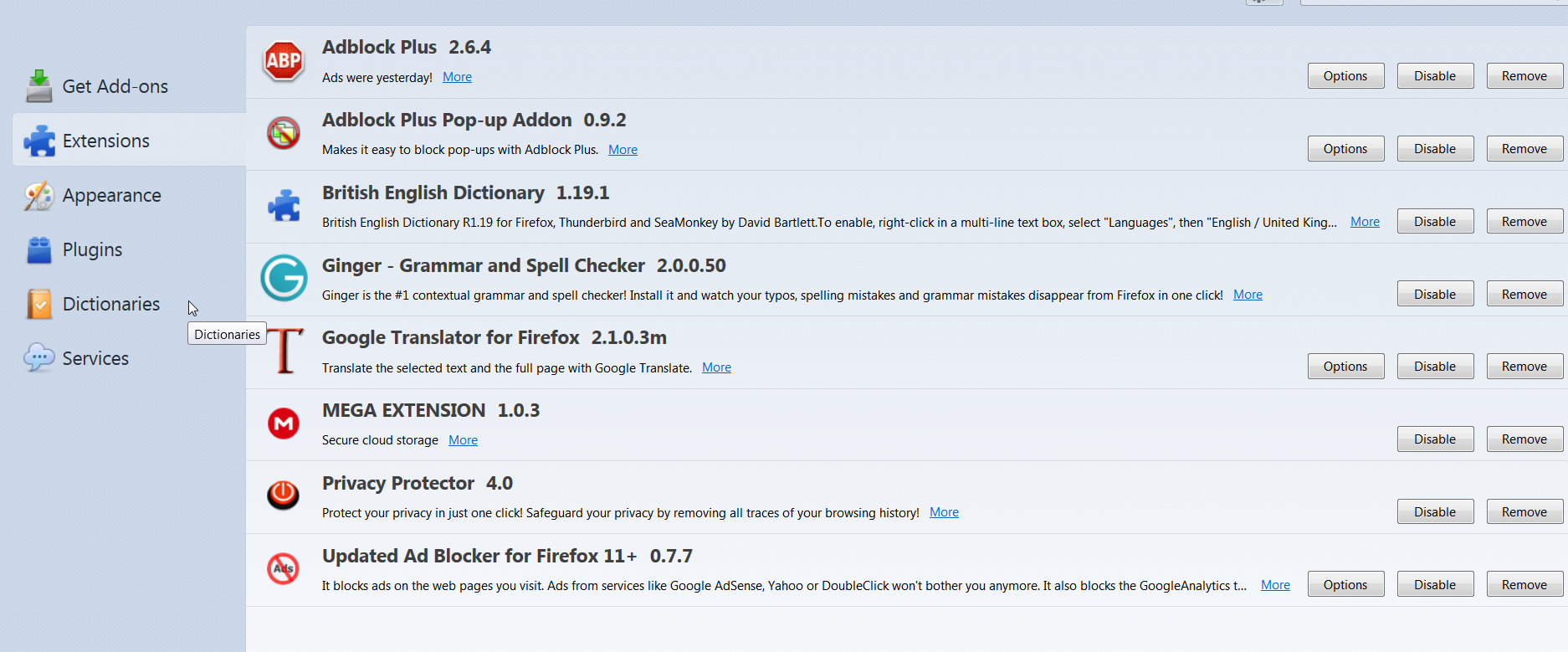Image resolution: width=1568 pixels, height=652 pixels.
Task: Click the Updated Ad Blocker icon
Action: pyautogui.click(x=284, y=568)
